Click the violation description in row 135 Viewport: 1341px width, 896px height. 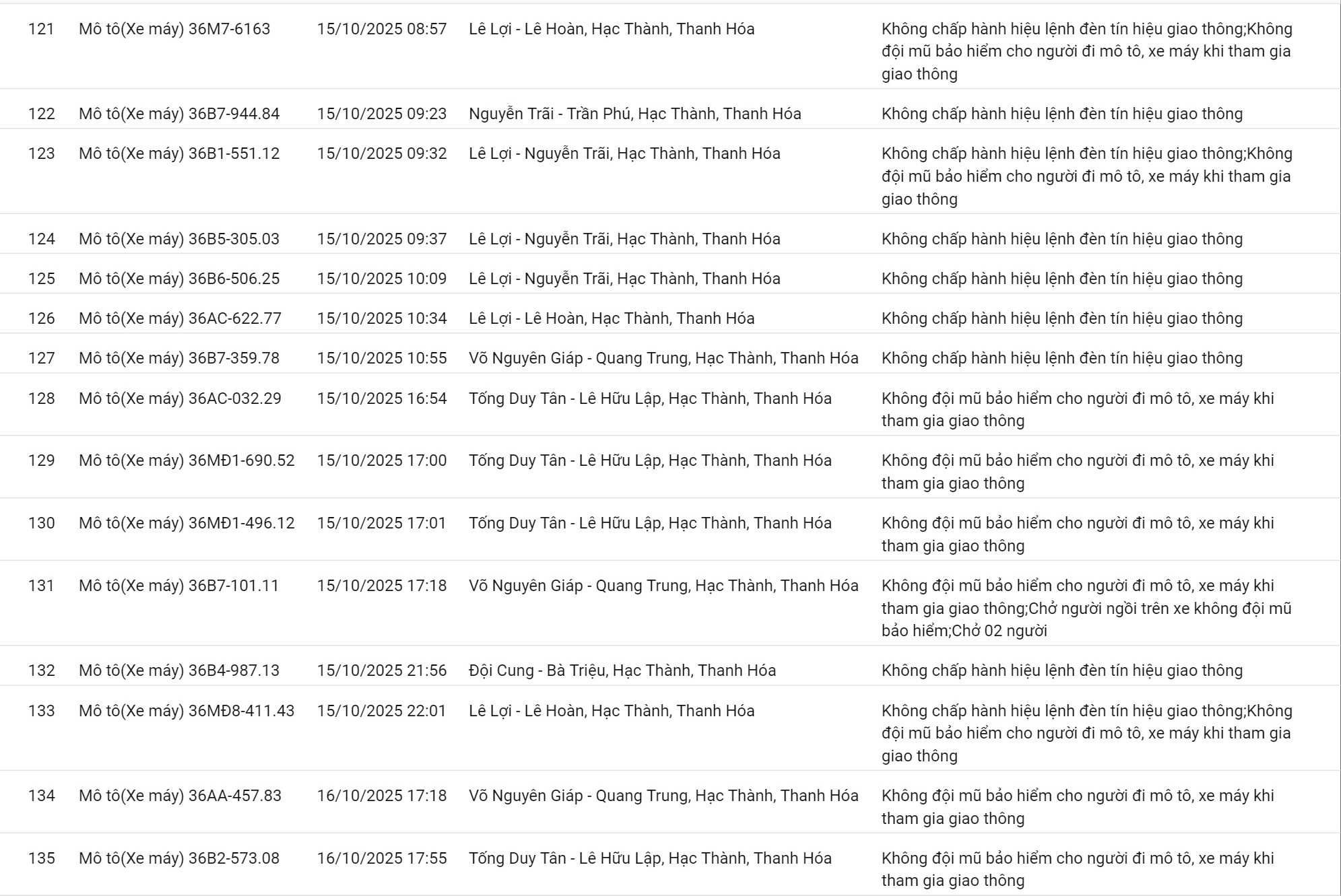pyautogui.click(x=1078, y=869)
